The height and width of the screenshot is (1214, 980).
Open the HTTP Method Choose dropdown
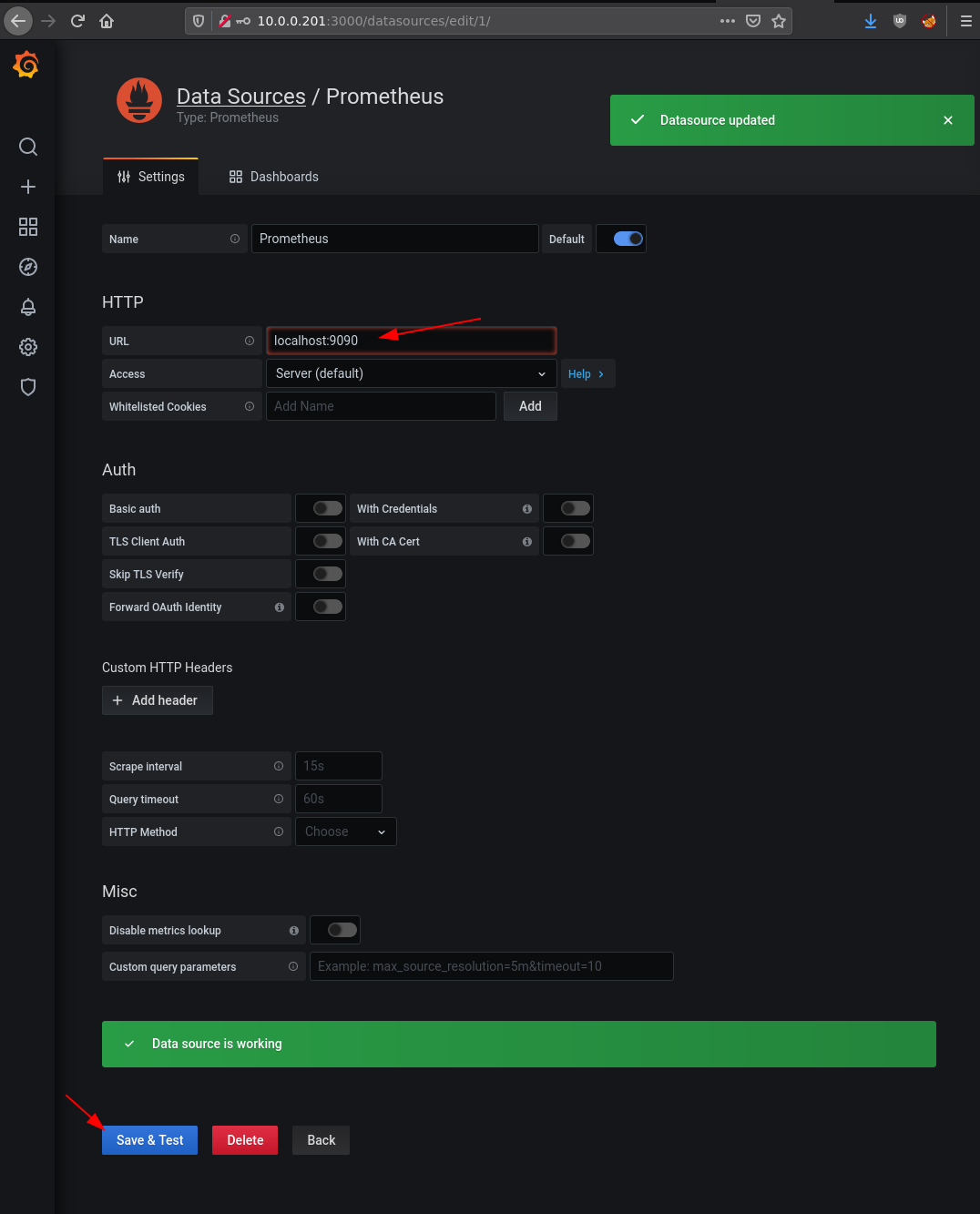pyautogui.click(x=346, y=831)
